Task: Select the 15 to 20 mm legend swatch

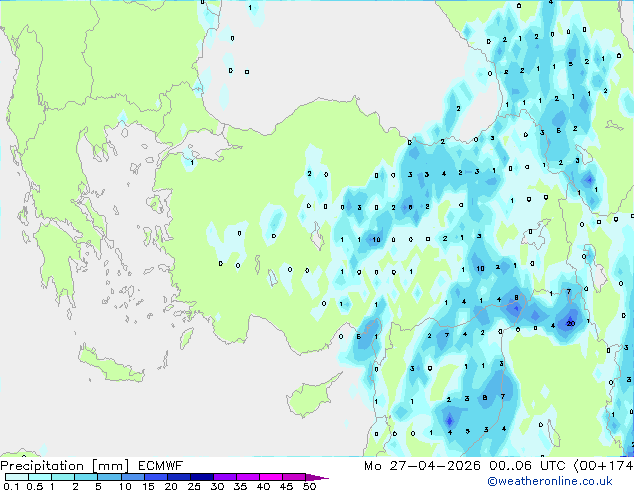Action: 156,477
